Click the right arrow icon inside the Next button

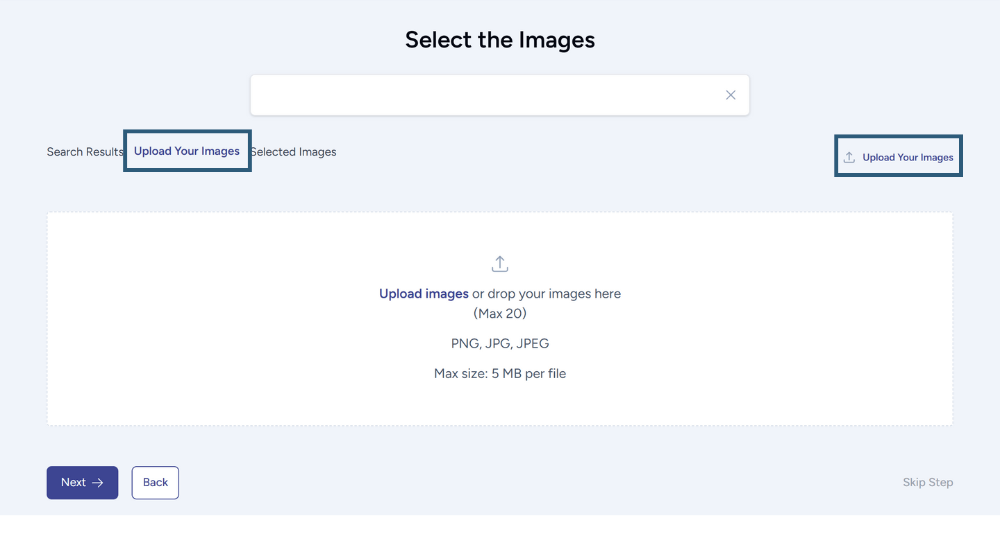pos(98,482)
